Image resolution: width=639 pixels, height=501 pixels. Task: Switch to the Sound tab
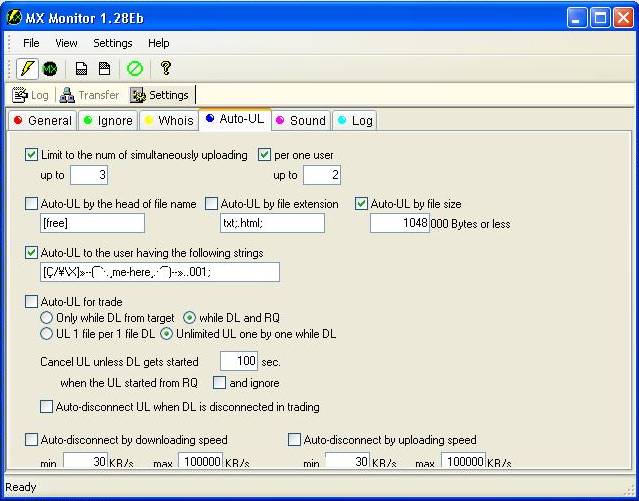point(301,121)
